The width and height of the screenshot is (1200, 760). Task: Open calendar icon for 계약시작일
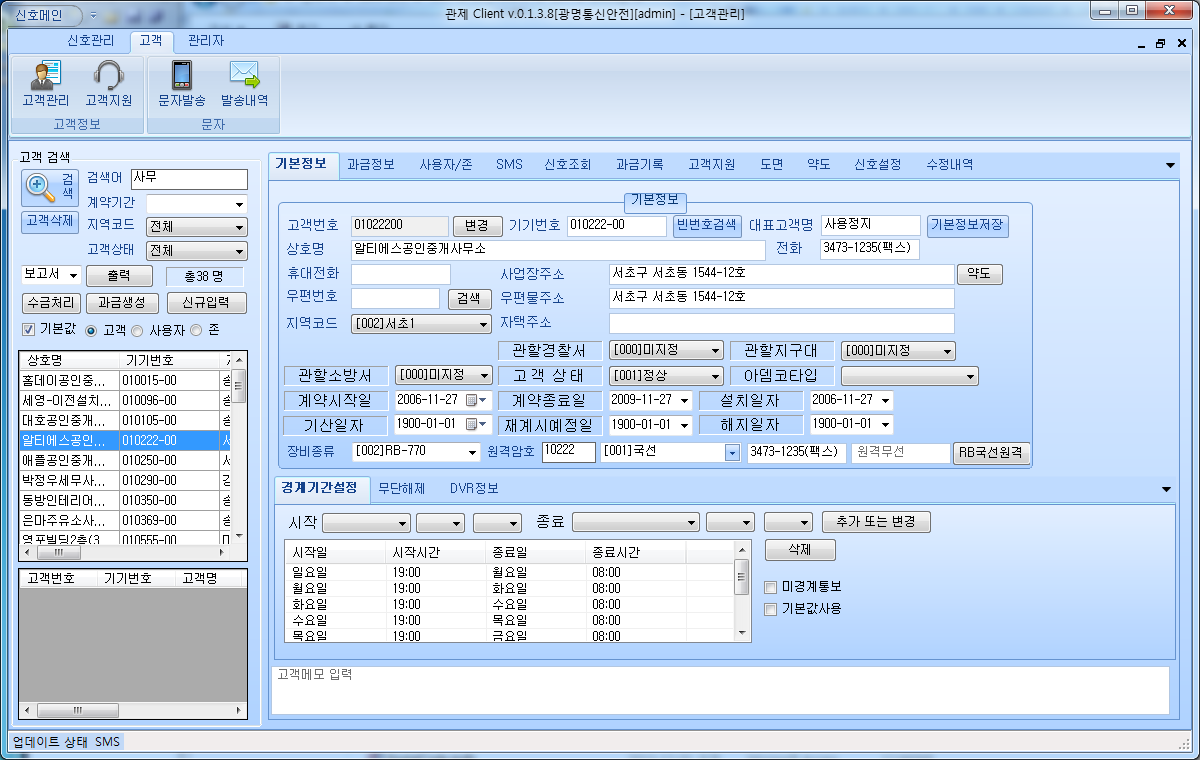[472, 400]
